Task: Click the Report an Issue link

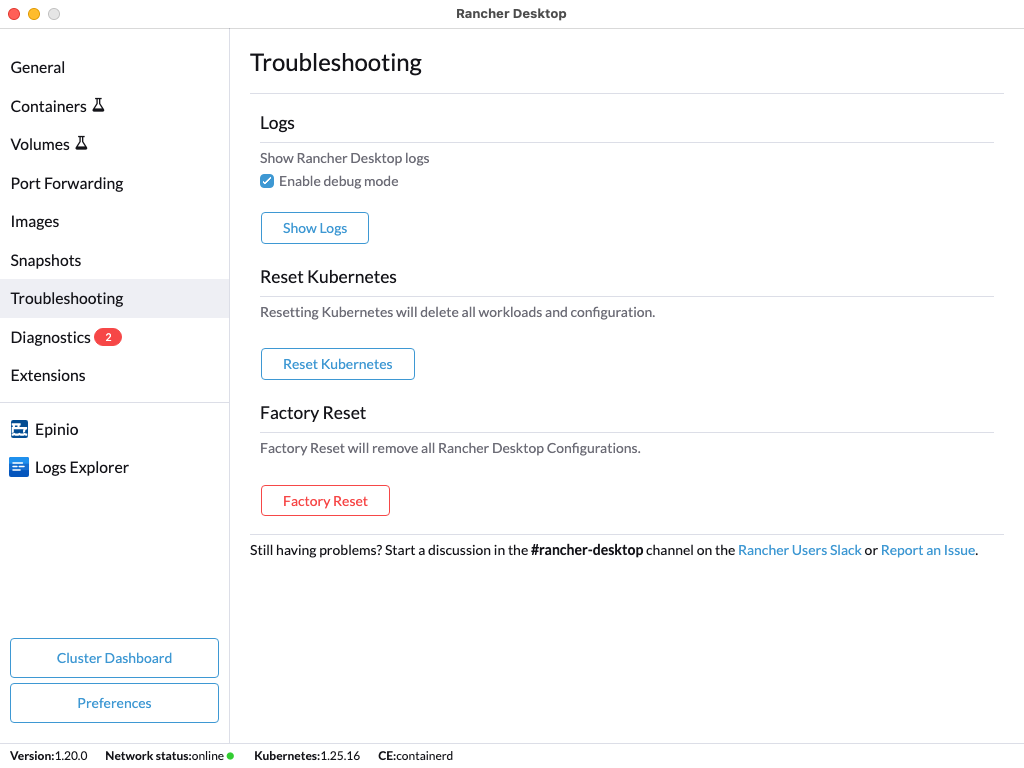Action: pyautogui.click(x=927, y=550)
